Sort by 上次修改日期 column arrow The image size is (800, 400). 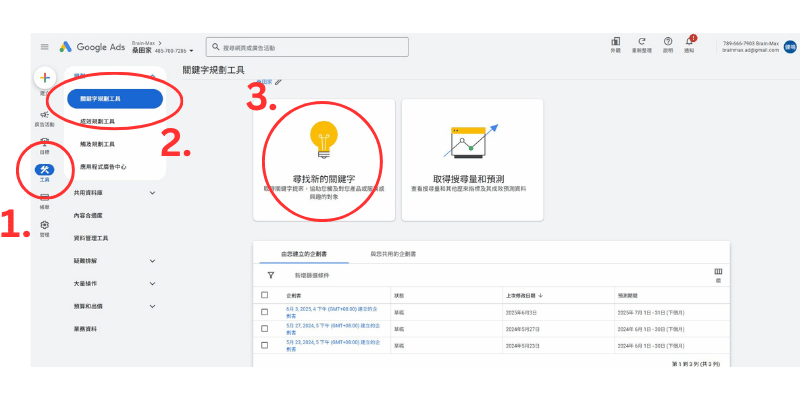[x=540, y=295]
